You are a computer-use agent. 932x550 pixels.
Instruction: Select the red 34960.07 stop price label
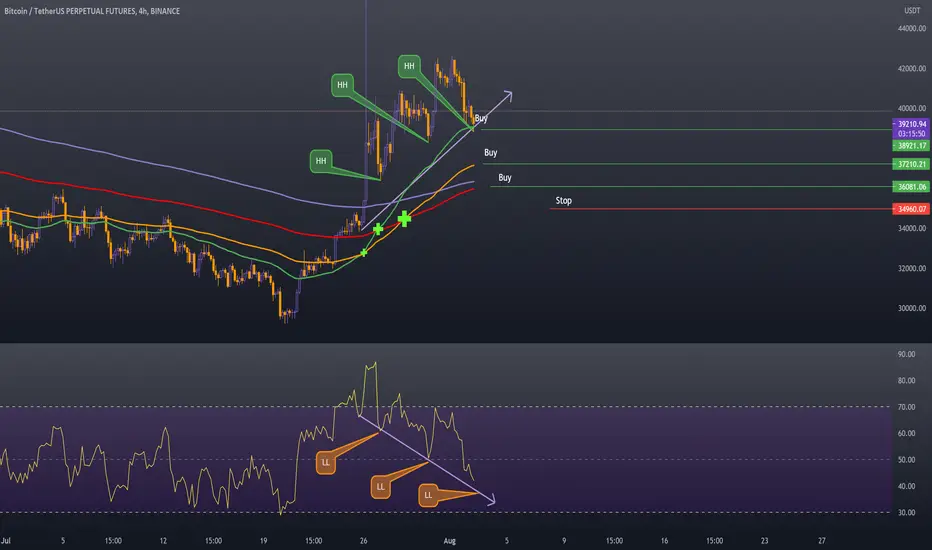(912, 209)
